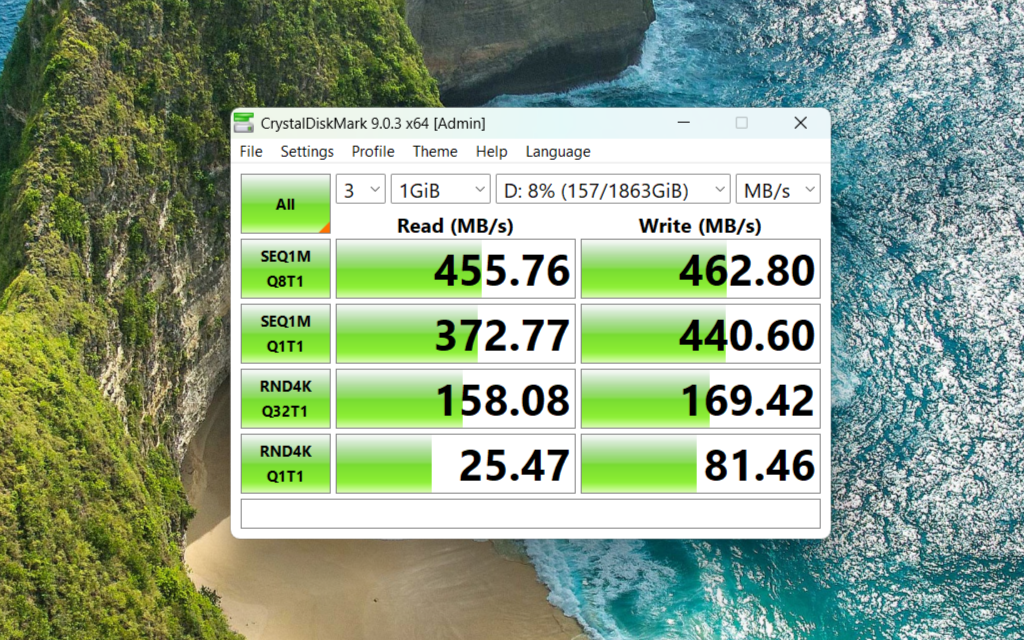This screenshot has width=1024, height=640.
Task: Change the MB/s unit dropdown
Action: click(778, 190)
